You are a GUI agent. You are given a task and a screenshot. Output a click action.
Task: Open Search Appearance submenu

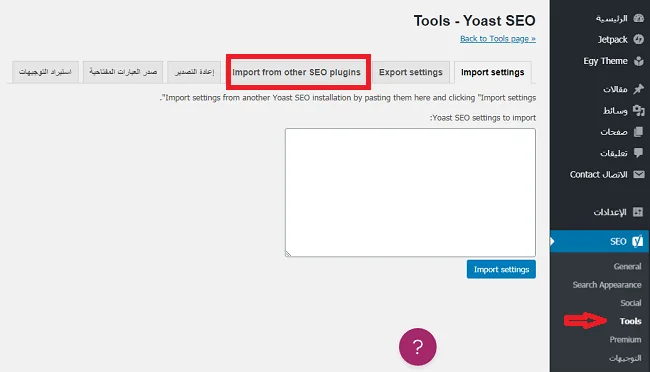coord(607,284)
